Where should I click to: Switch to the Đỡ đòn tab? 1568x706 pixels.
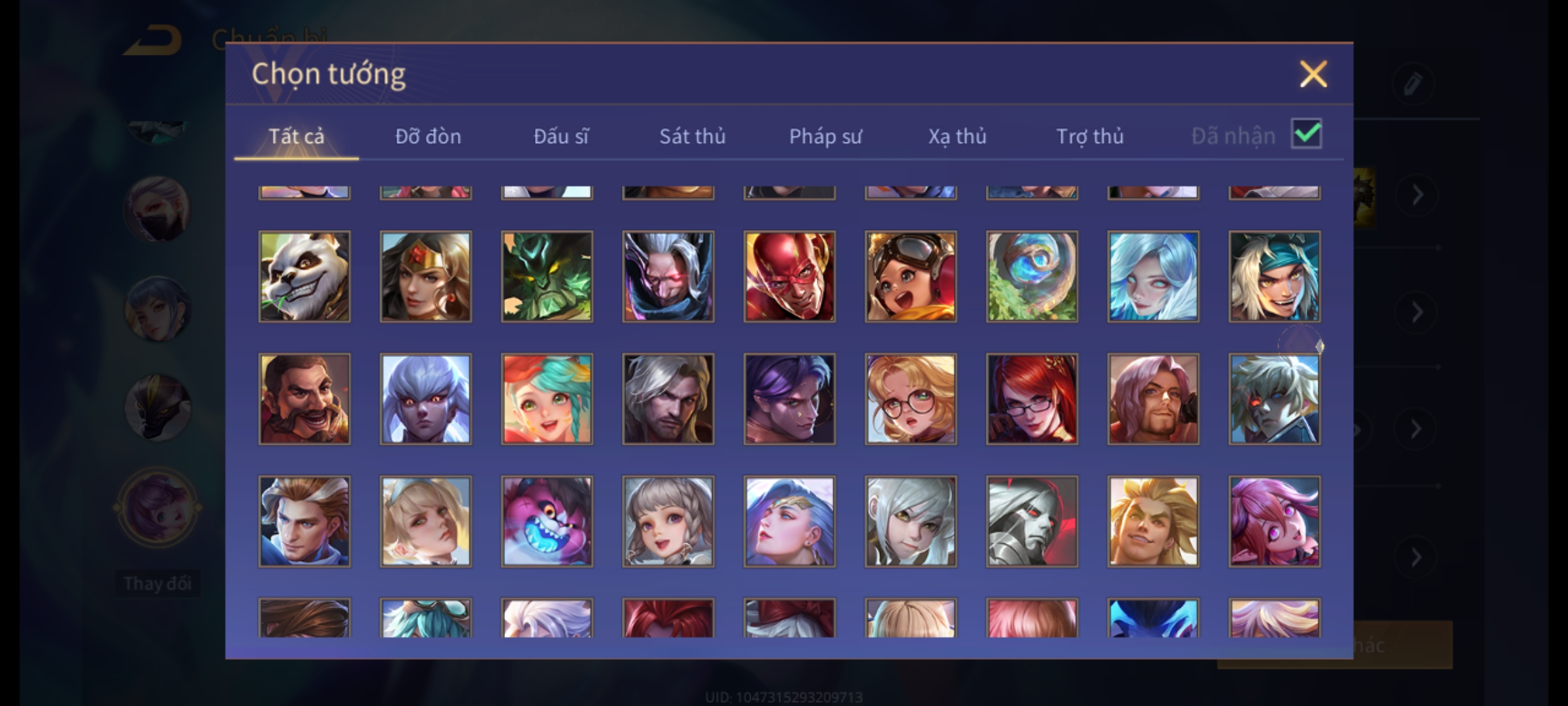click(428, 136)
